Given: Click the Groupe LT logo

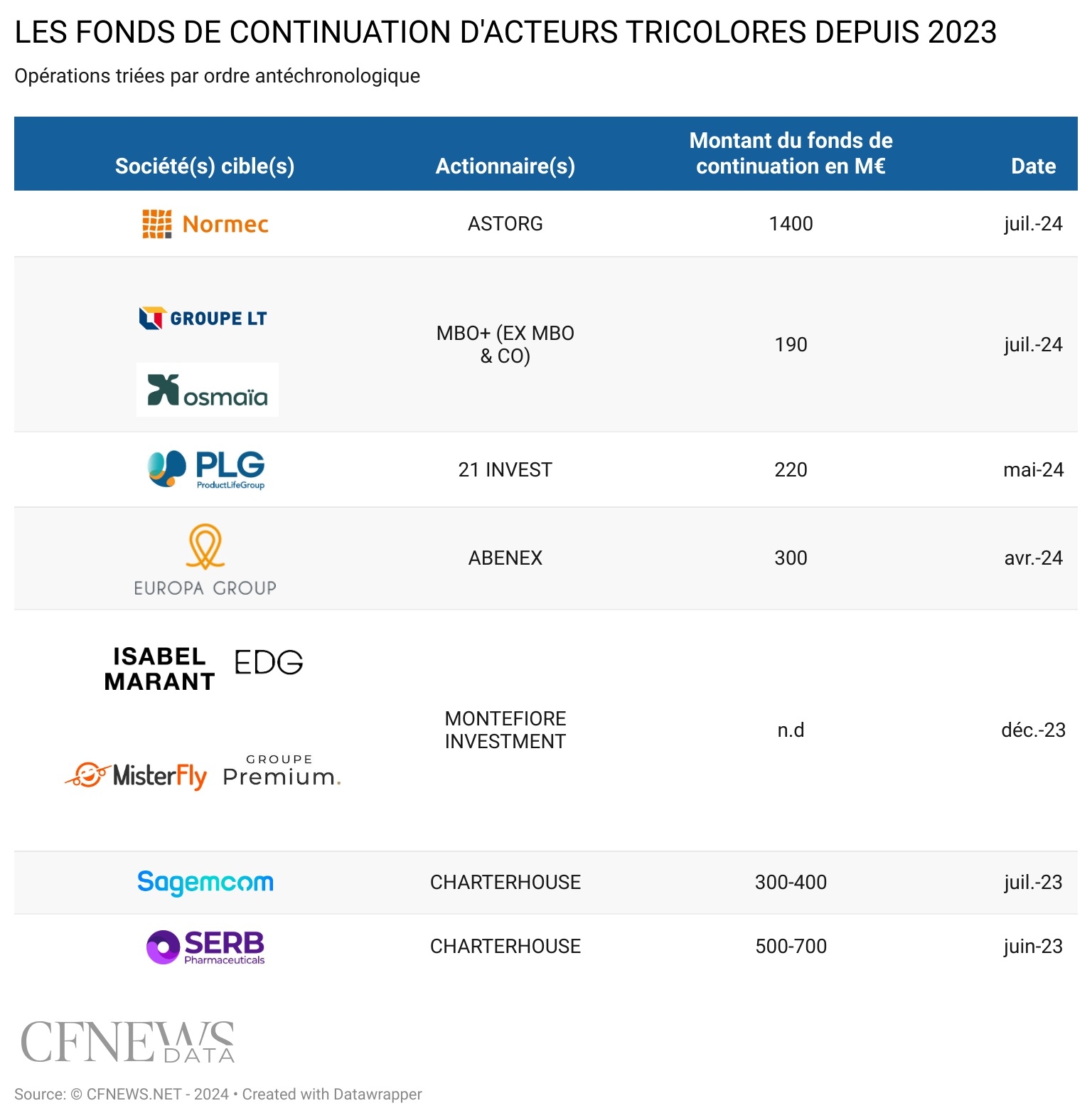Looking at the screenshot, I should pyautogui.click(x=203, y=318).
